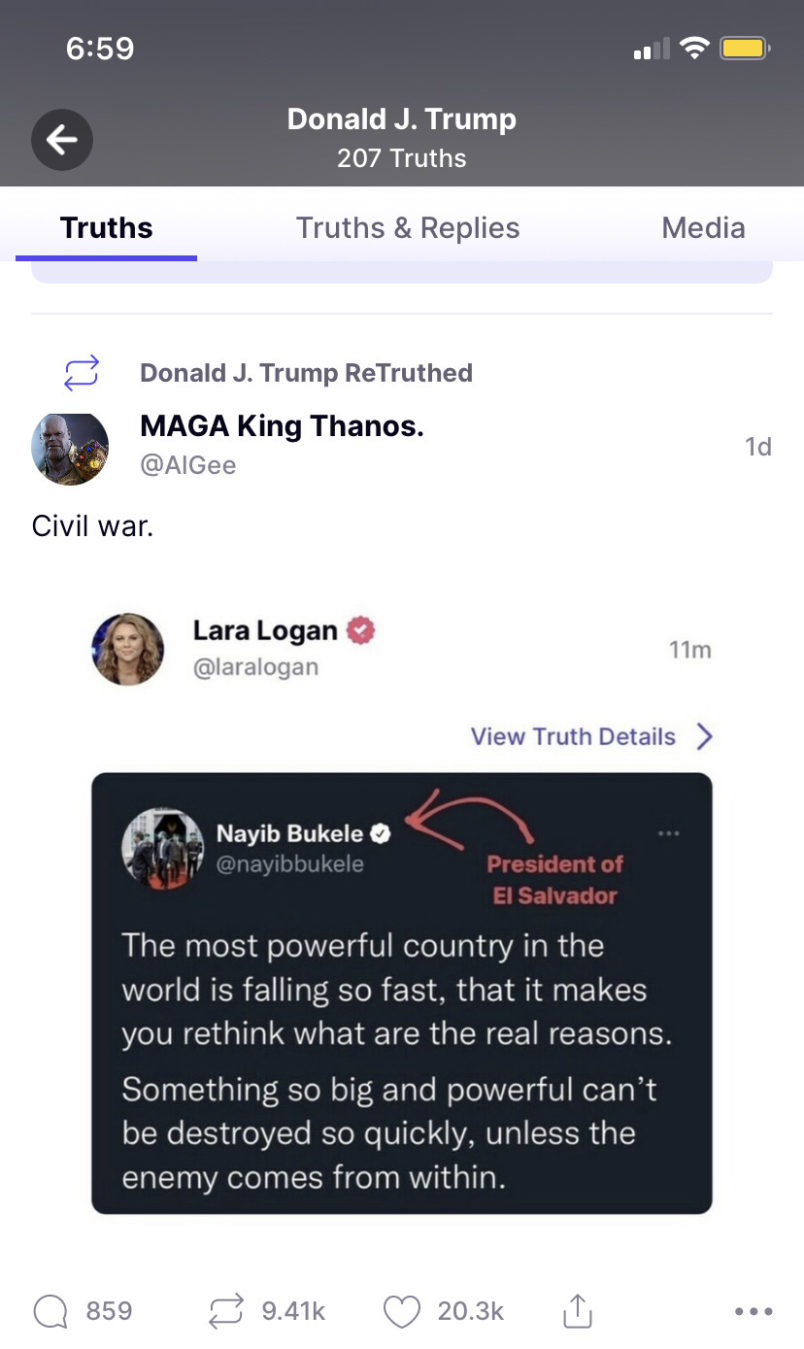This screenshot has width=804, height=1349.
Task: Tap the back arrow button
Action: click(x=62, y=140)
